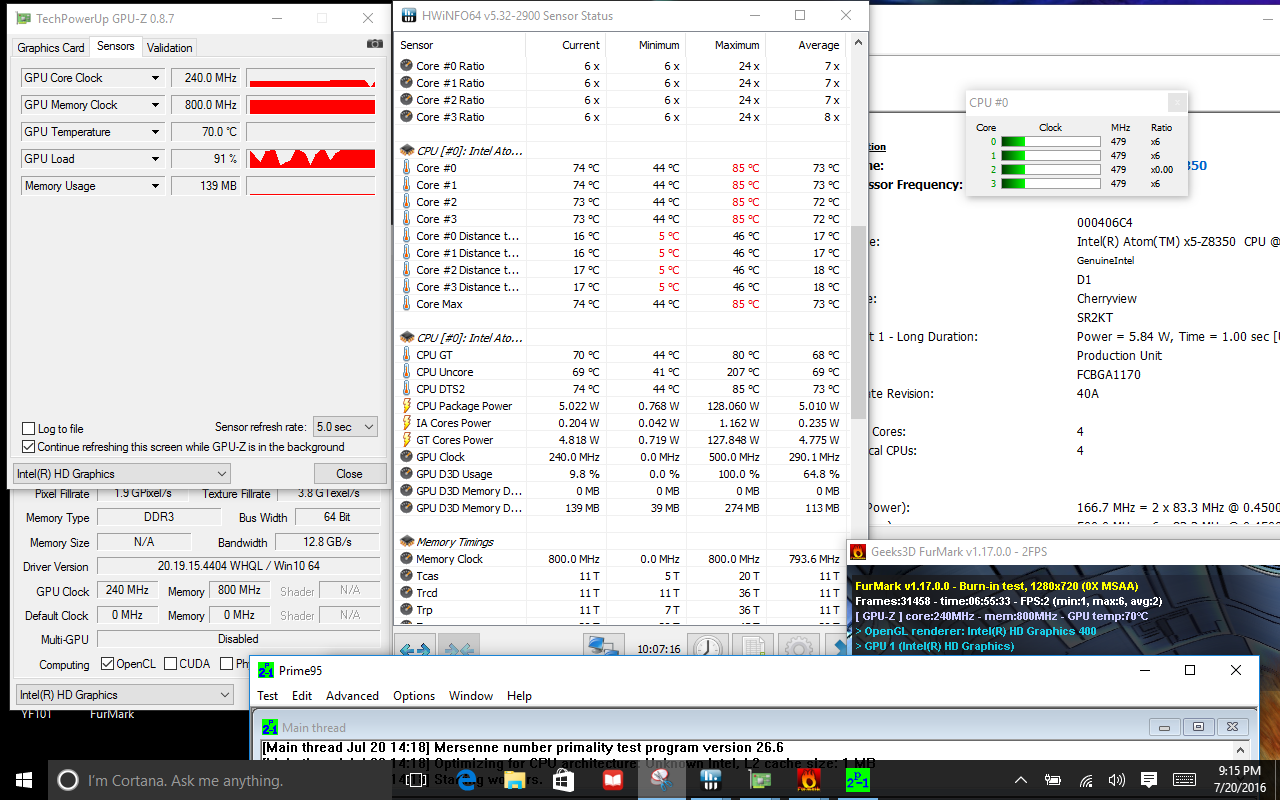Click the Cortana search box
The height and width of the screenshot is (800, 1280).
pos(218,780)
